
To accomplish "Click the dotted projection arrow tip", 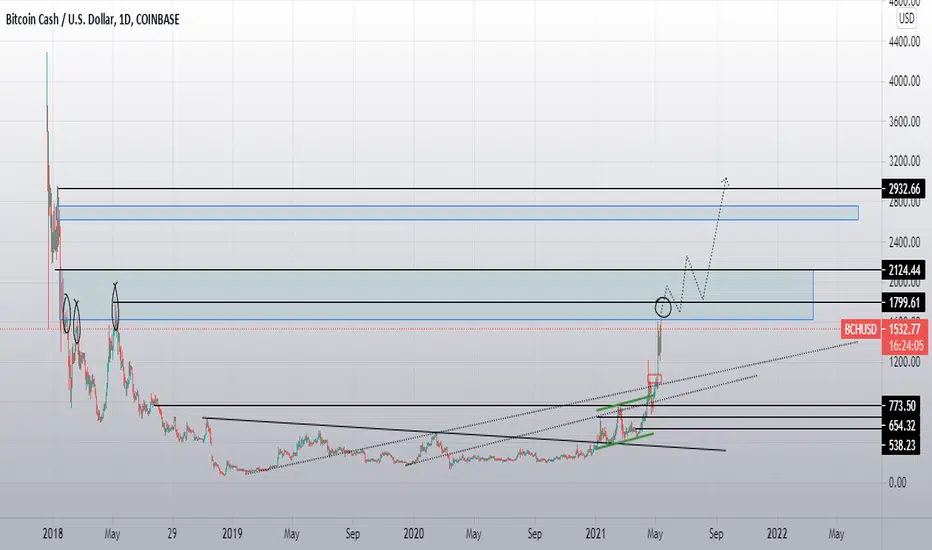I will point(725,180).
